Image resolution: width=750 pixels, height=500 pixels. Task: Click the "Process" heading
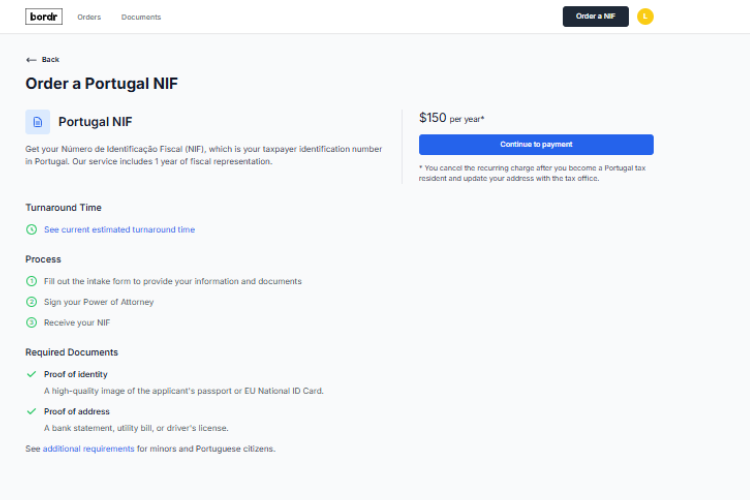[x=43, y=259]
